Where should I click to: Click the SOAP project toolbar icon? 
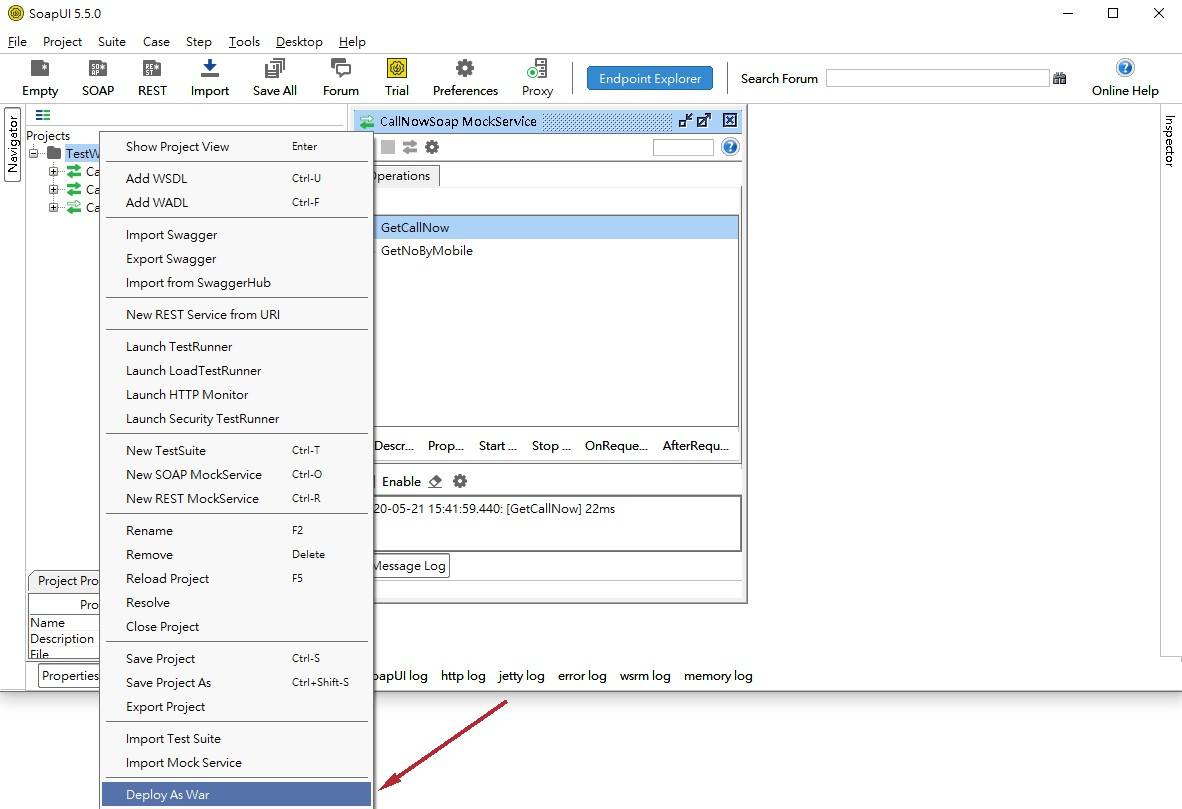(98, 69)
